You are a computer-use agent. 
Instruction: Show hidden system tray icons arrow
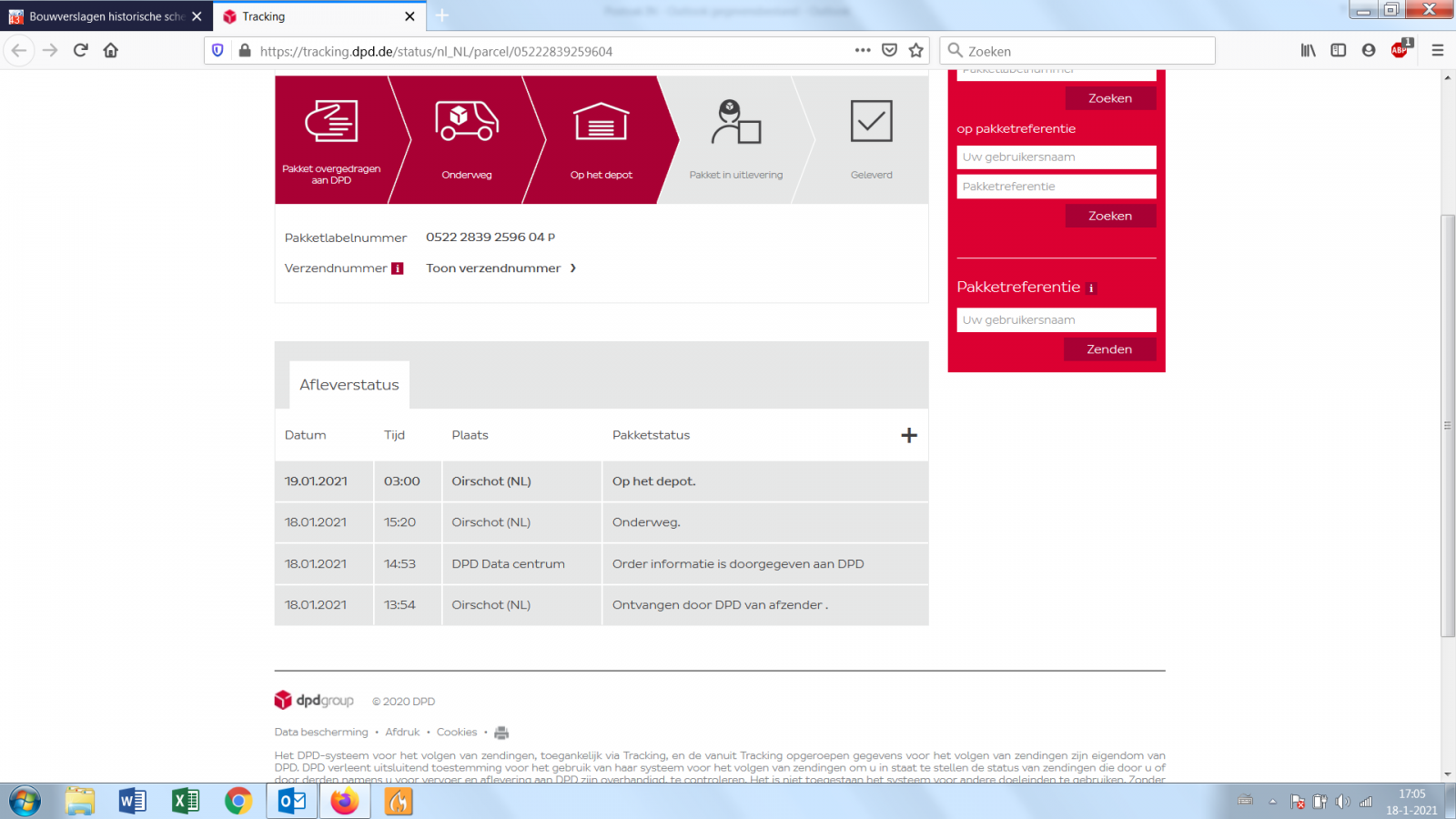coord(1272,802)
